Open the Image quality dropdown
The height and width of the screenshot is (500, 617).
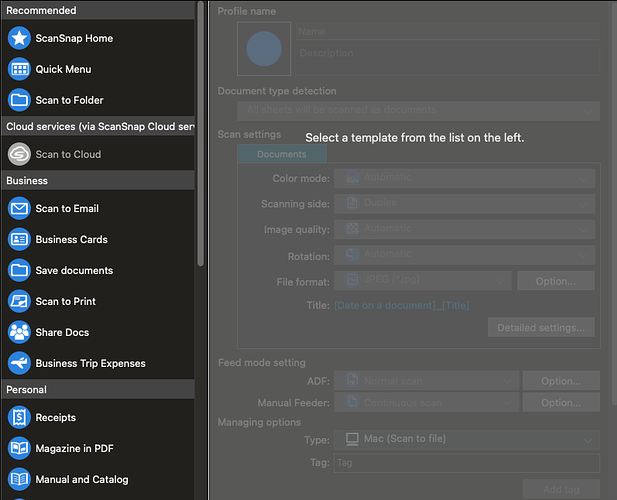pyautogui.click(x=464, y=229)
